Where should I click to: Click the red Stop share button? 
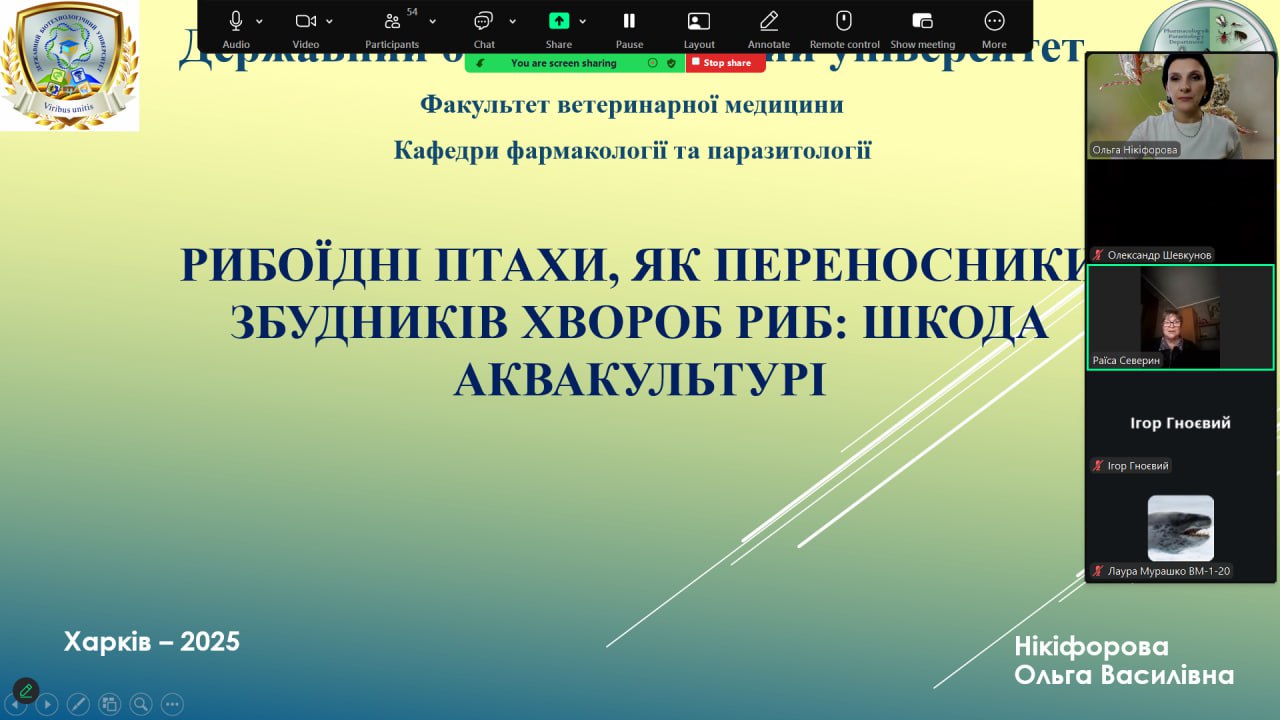(x=725, y=63)
